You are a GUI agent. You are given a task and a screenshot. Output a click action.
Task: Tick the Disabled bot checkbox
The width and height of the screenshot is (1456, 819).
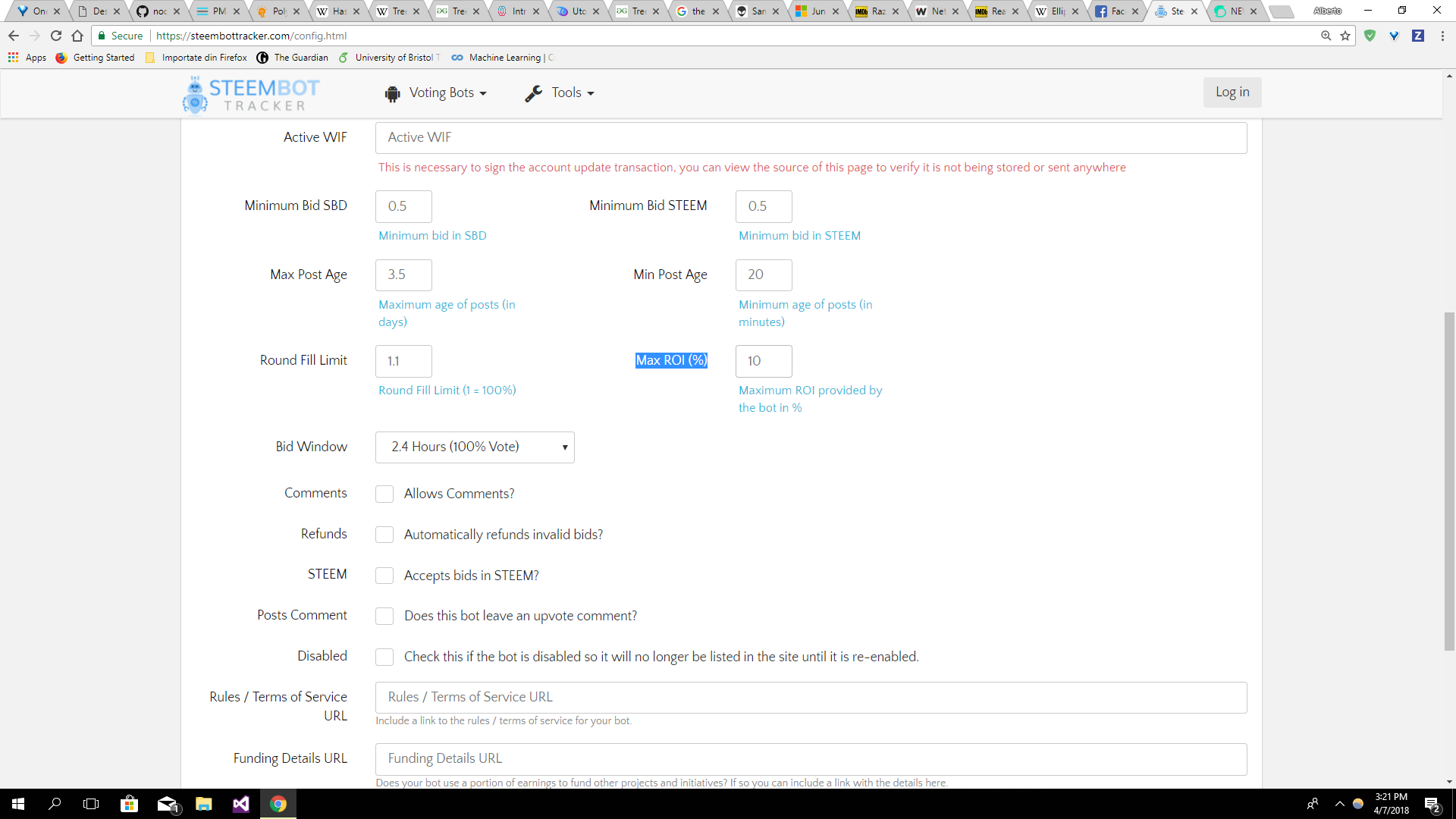click(384, 657)
